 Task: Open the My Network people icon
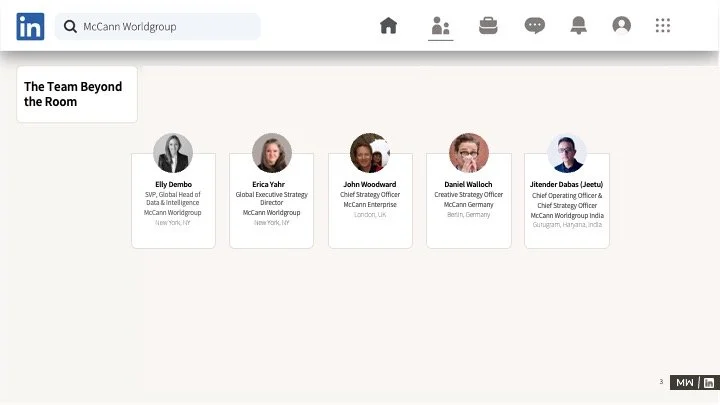click(440, 26)
